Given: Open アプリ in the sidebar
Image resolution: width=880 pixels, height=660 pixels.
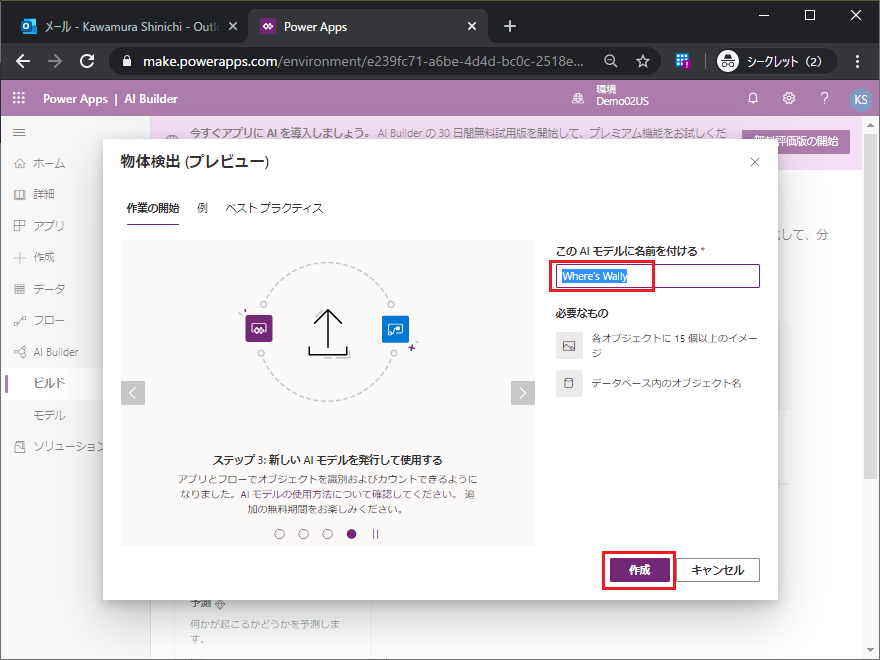Looking at the screenshot, I should click(39, 226).
